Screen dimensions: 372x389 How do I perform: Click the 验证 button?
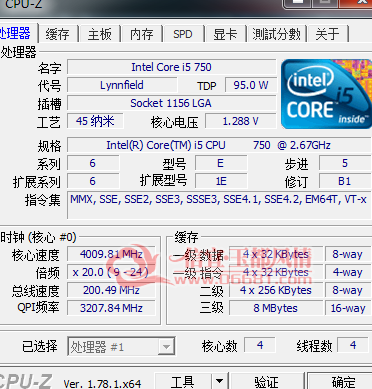click(266, 382)
